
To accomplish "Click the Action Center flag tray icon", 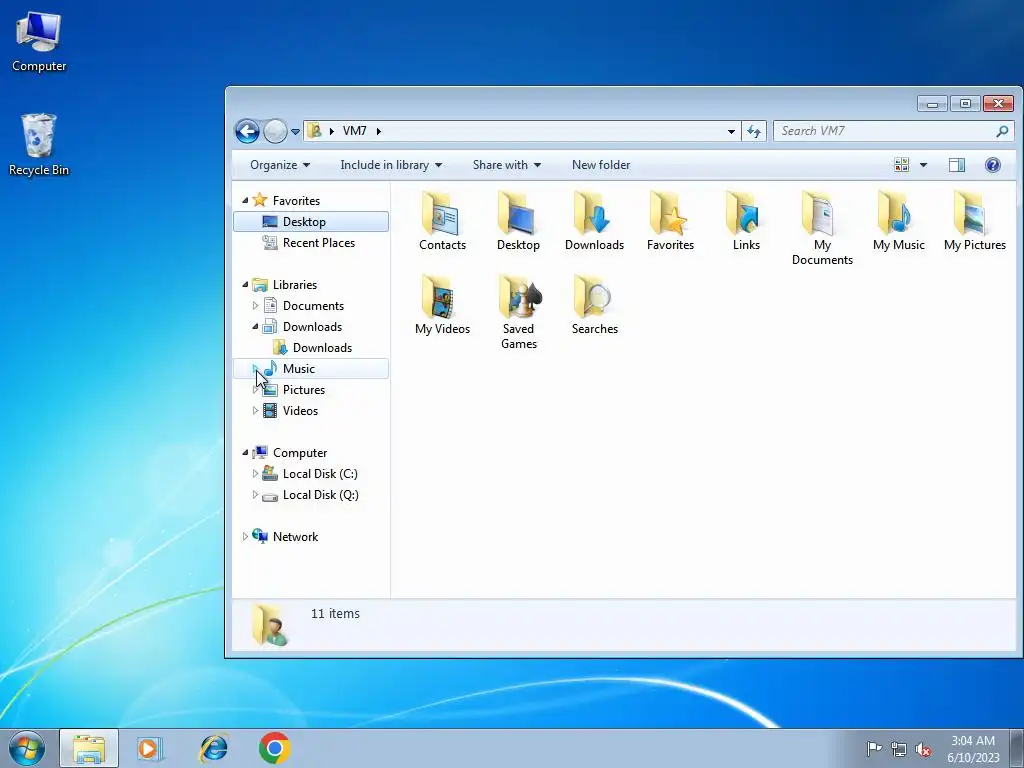I will 874,749.
